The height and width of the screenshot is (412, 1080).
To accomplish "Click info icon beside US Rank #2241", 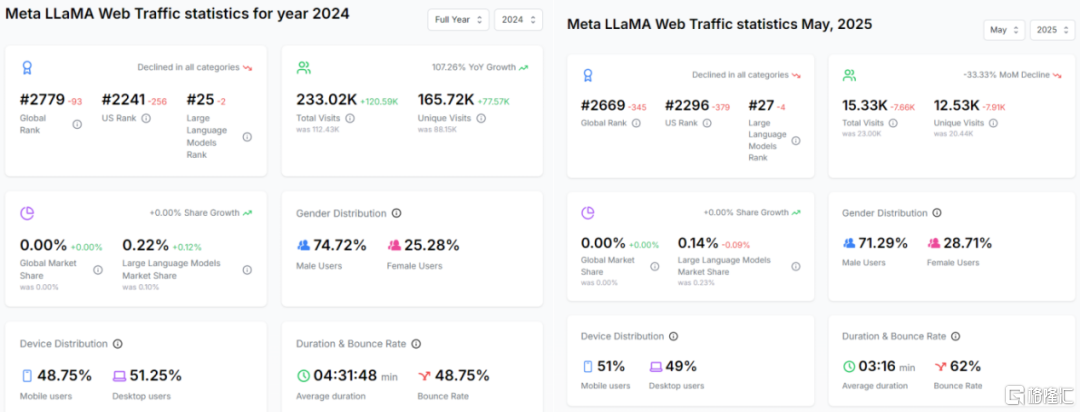I will click(146, 119).
